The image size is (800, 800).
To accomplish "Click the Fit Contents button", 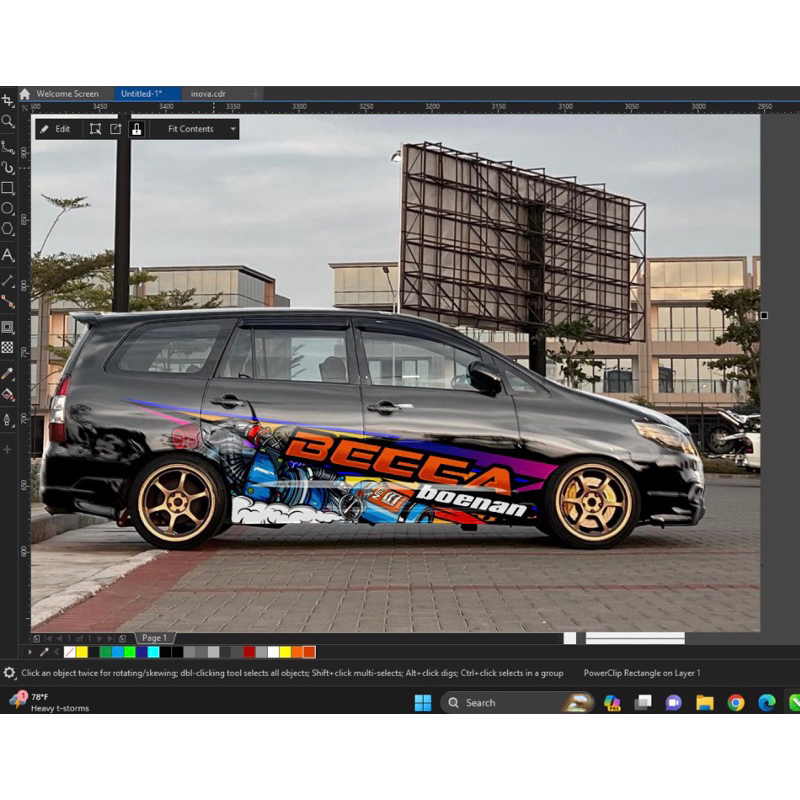I will 191,129.
